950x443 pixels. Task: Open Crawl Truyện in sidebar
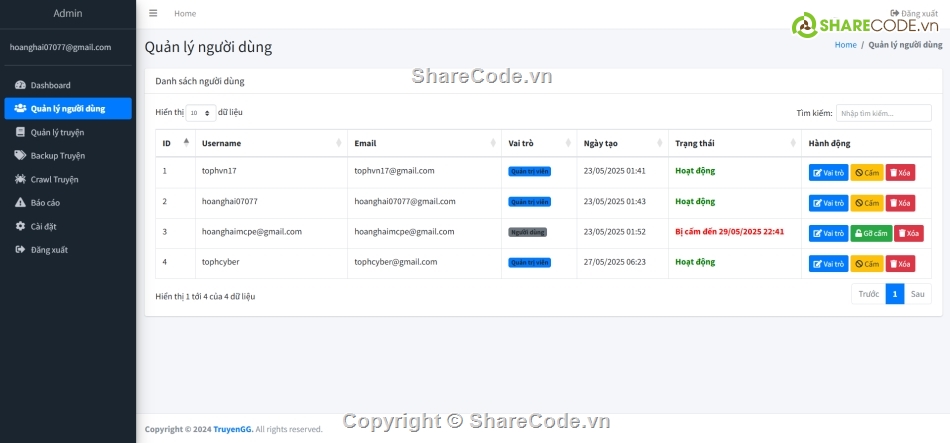pos(54,179)
